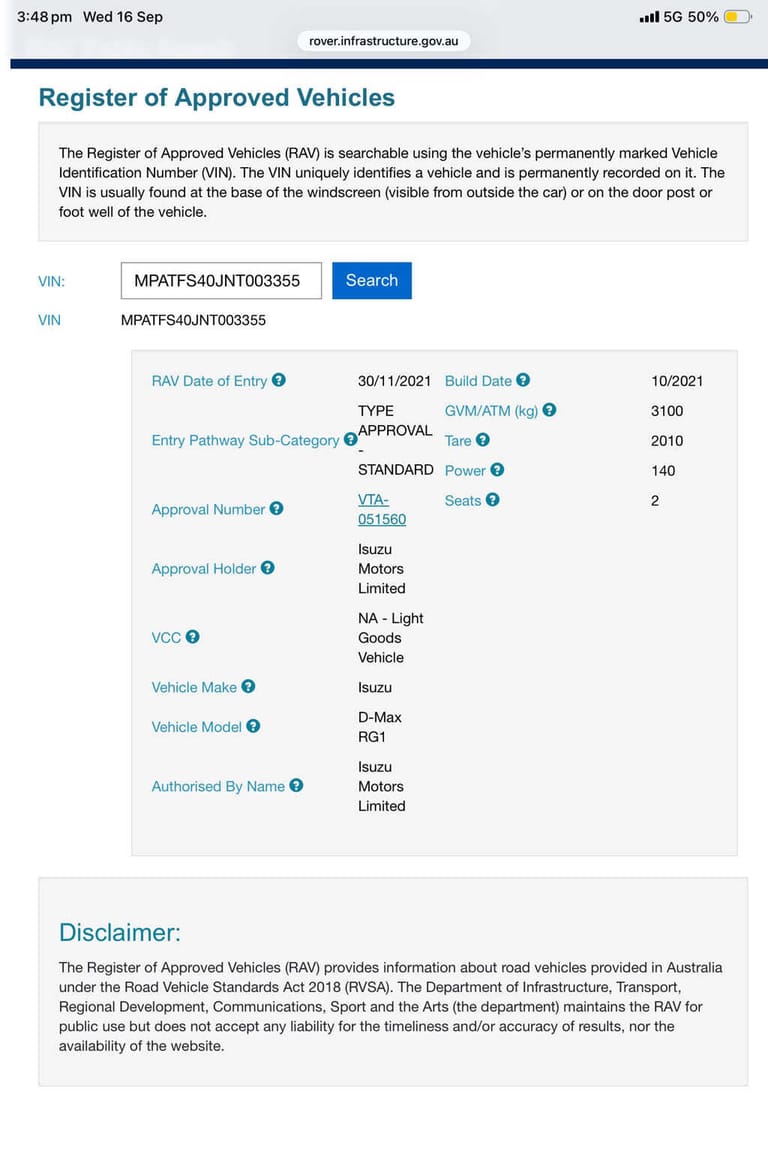Select the tare value 2010
Viewport: 768px width, 1169px height.
(667, 441)
